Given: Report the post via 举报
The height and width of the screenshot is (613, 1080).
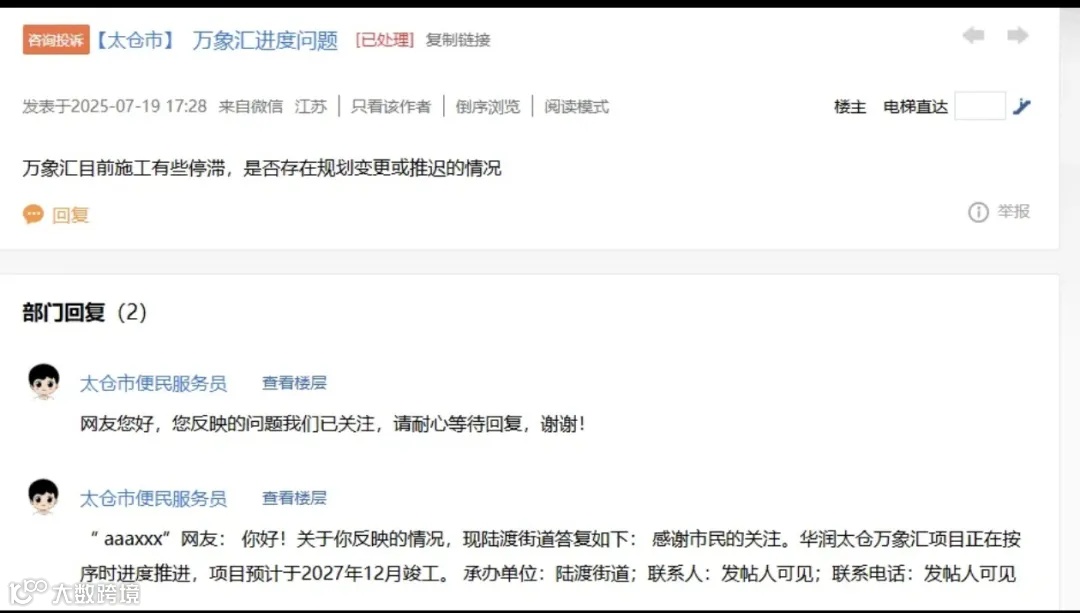Looking at the screenshot, I should click(1014, 211).
